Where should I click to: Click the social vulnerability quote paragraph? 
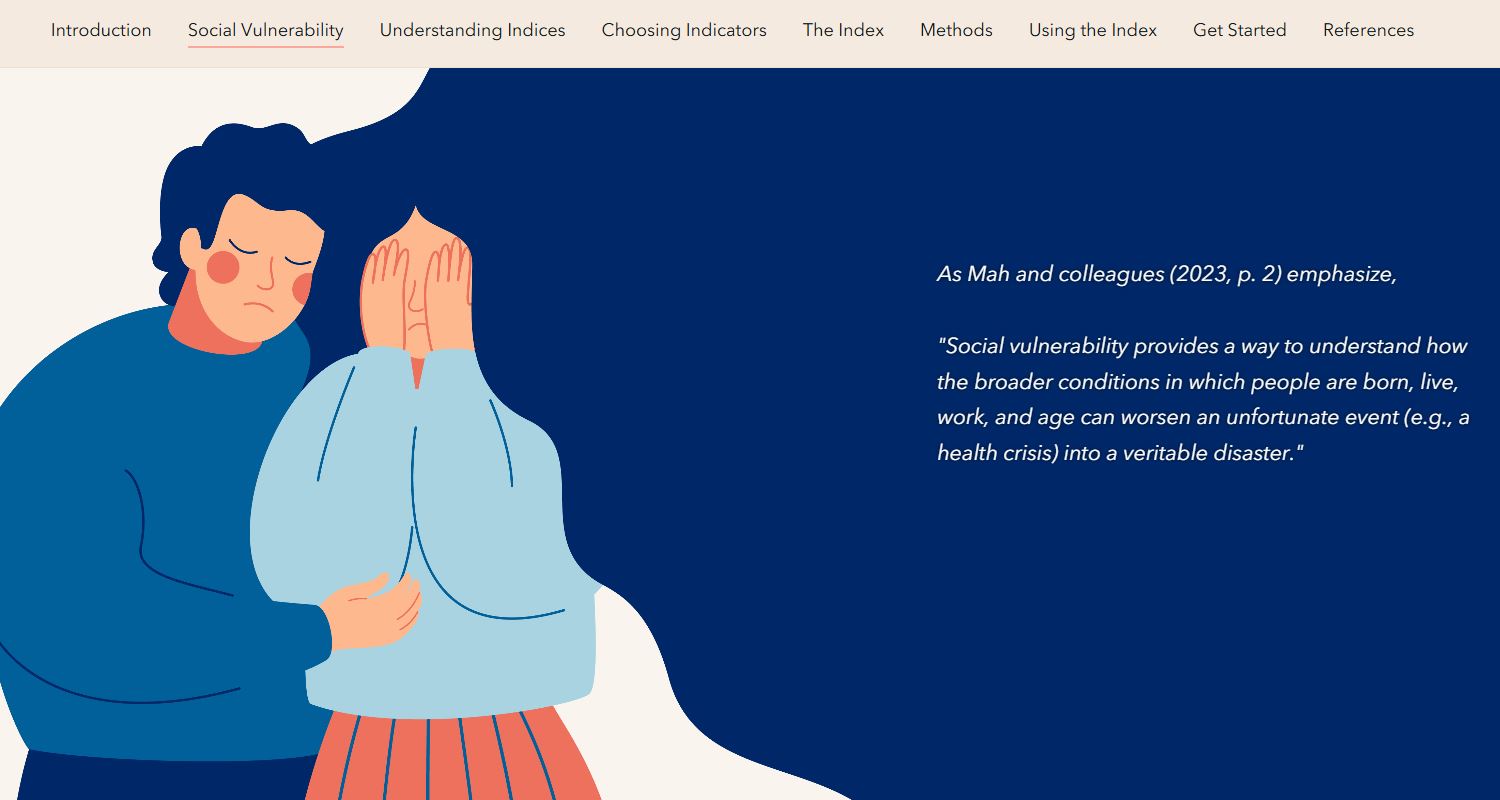pyautogui.click(x=1203, y=399)
